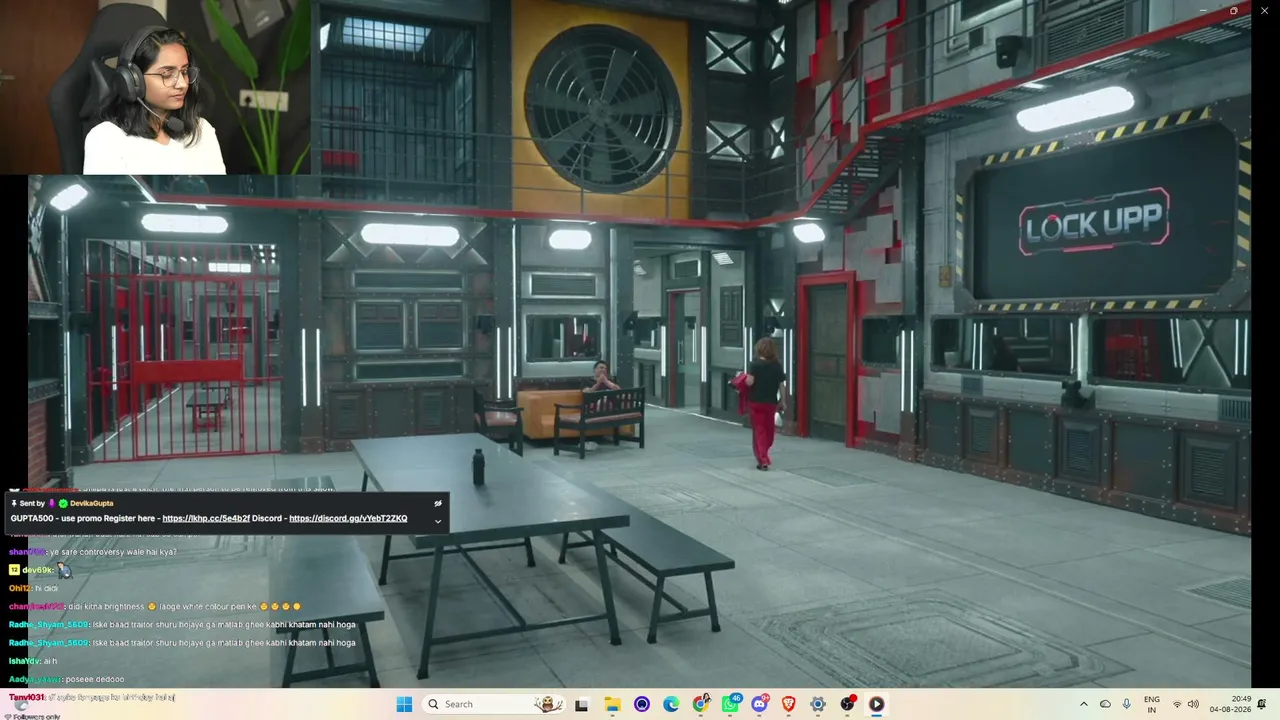Click the pin icon beside Sent by
The width and height of the screenshot is (1280, 720).
click(x=14, y=503)
